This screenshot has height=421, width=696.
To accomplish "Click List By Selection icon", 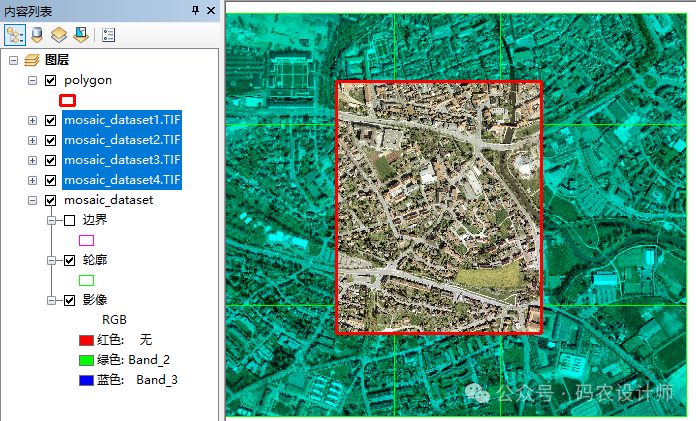I will coord(81,34).
